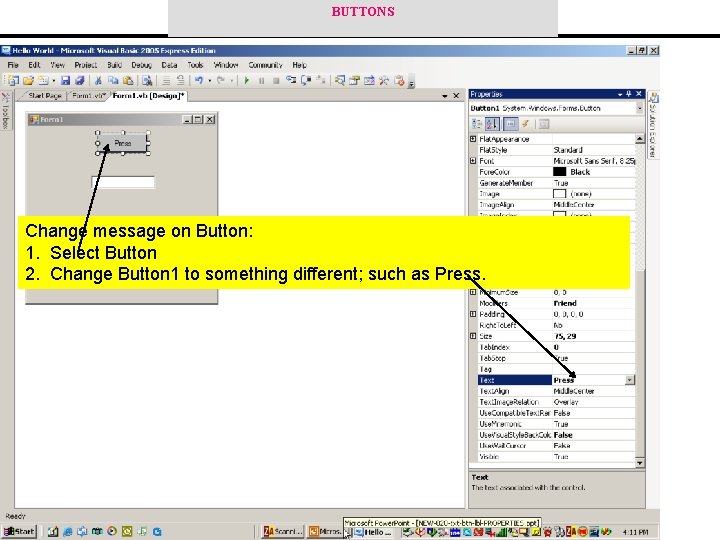
Task: Open the collapsed Toolbox side tab
Action: coord(6,110)
